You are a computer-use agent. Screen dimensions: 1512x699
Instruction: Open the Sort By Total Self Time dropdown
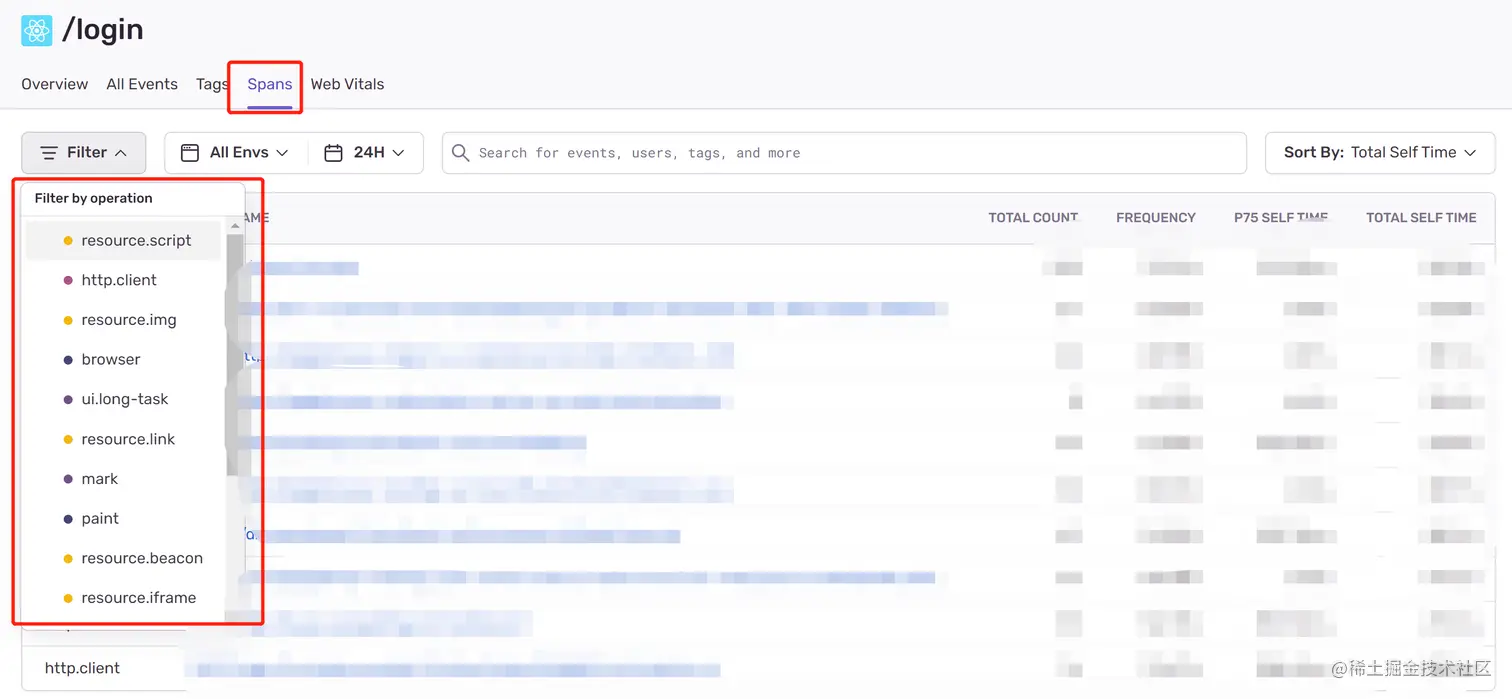coord(1380,153)
